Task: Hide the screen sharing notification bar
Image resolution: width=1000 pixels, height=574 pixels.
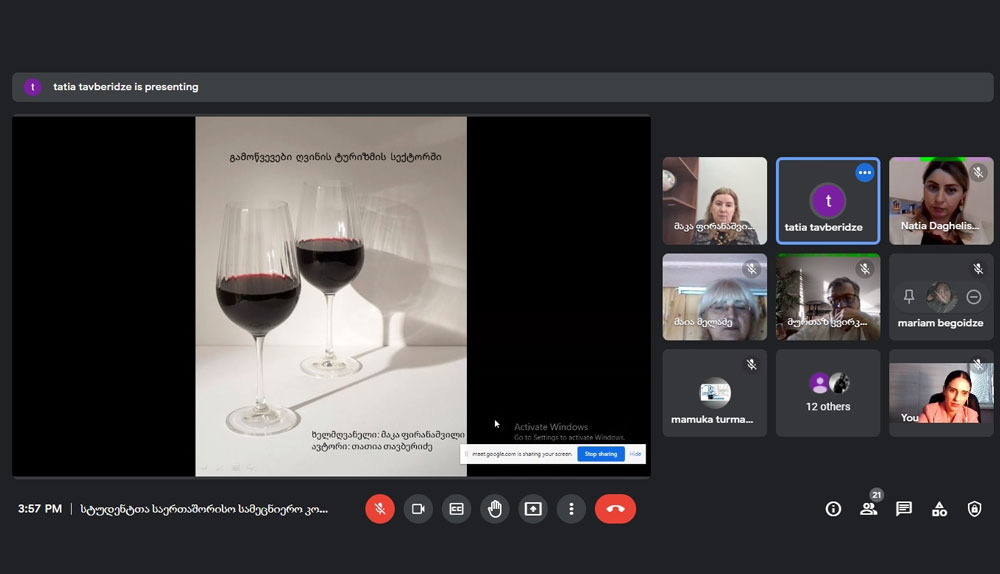Action: tap(635, 454)
